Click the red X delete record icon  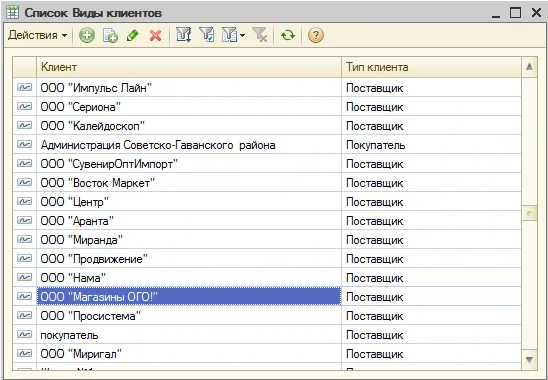155,35
